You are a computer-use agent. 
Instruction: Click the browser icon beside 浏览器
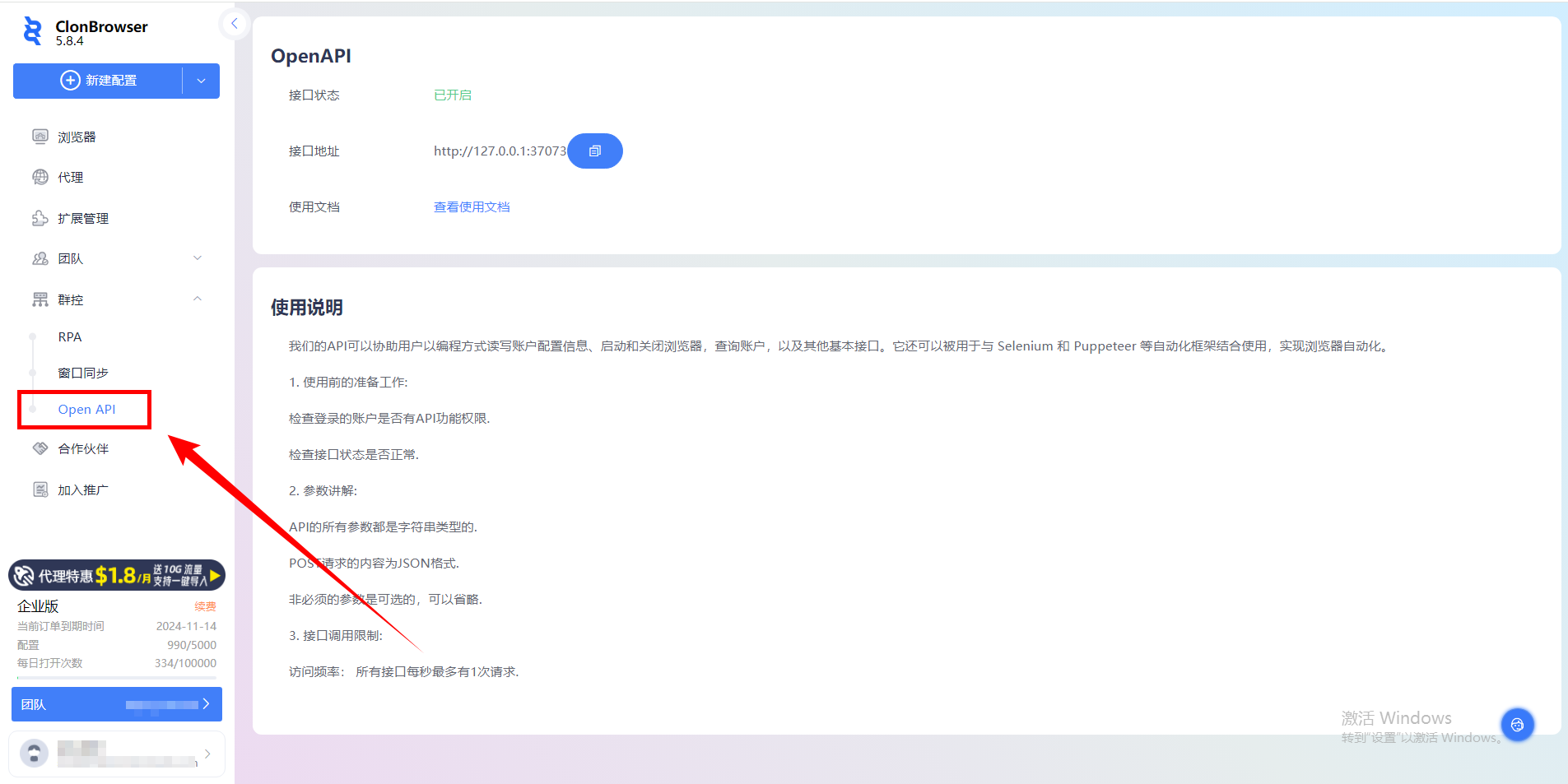(x=40, y=137)
